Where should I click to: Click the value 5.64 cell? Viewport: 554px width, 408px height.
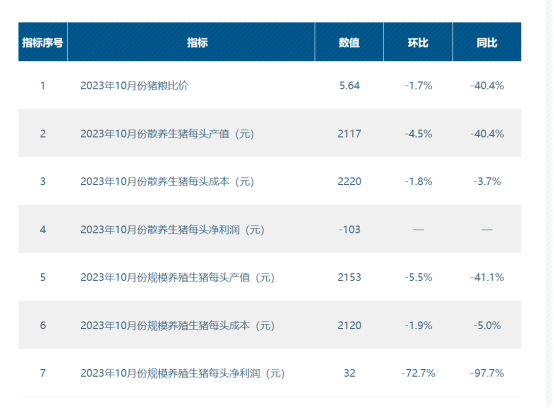click(x=349, y=85)
